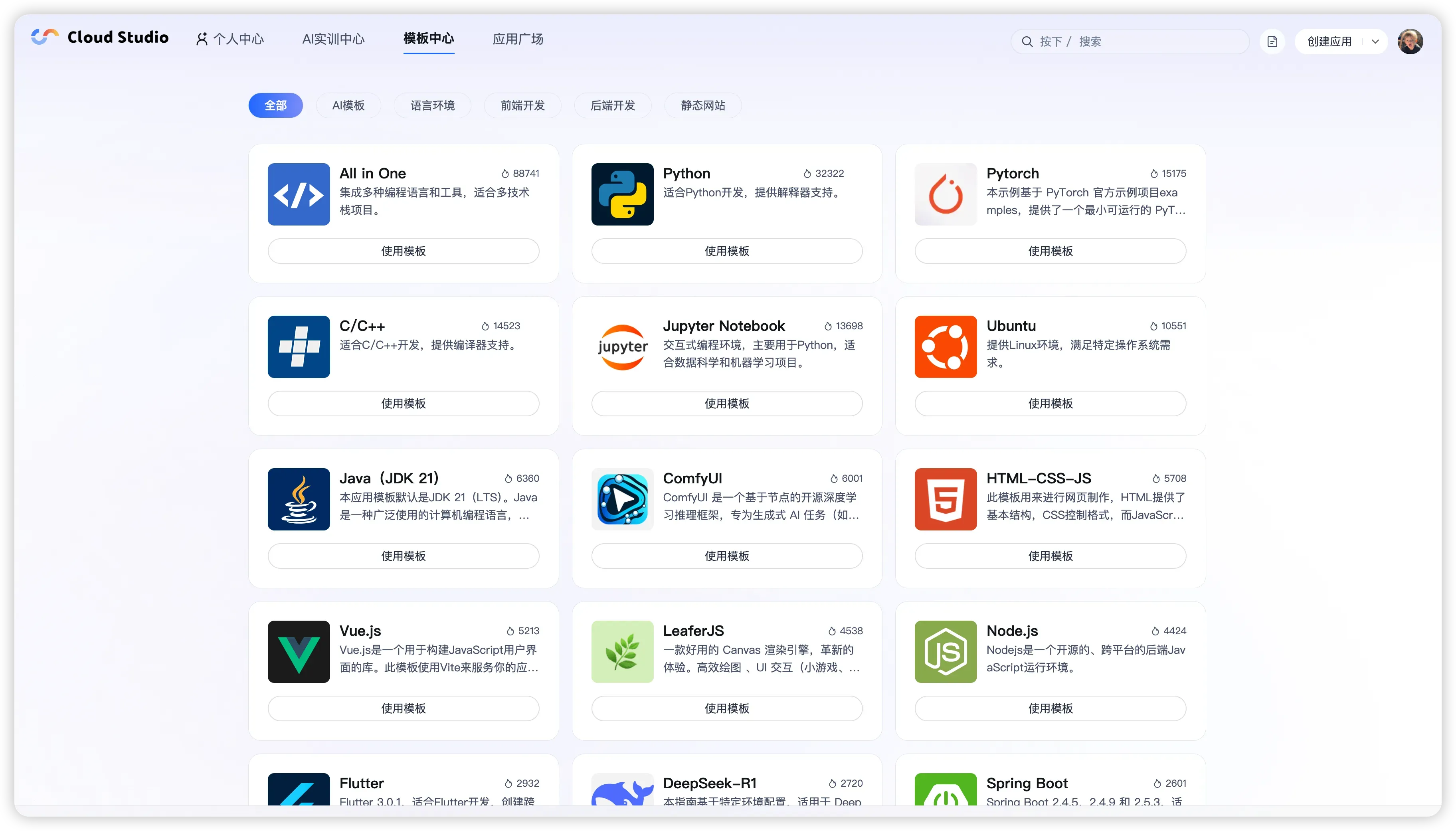
Task: Click the Node.js hexagon icon
Action: tap(946, 651)
